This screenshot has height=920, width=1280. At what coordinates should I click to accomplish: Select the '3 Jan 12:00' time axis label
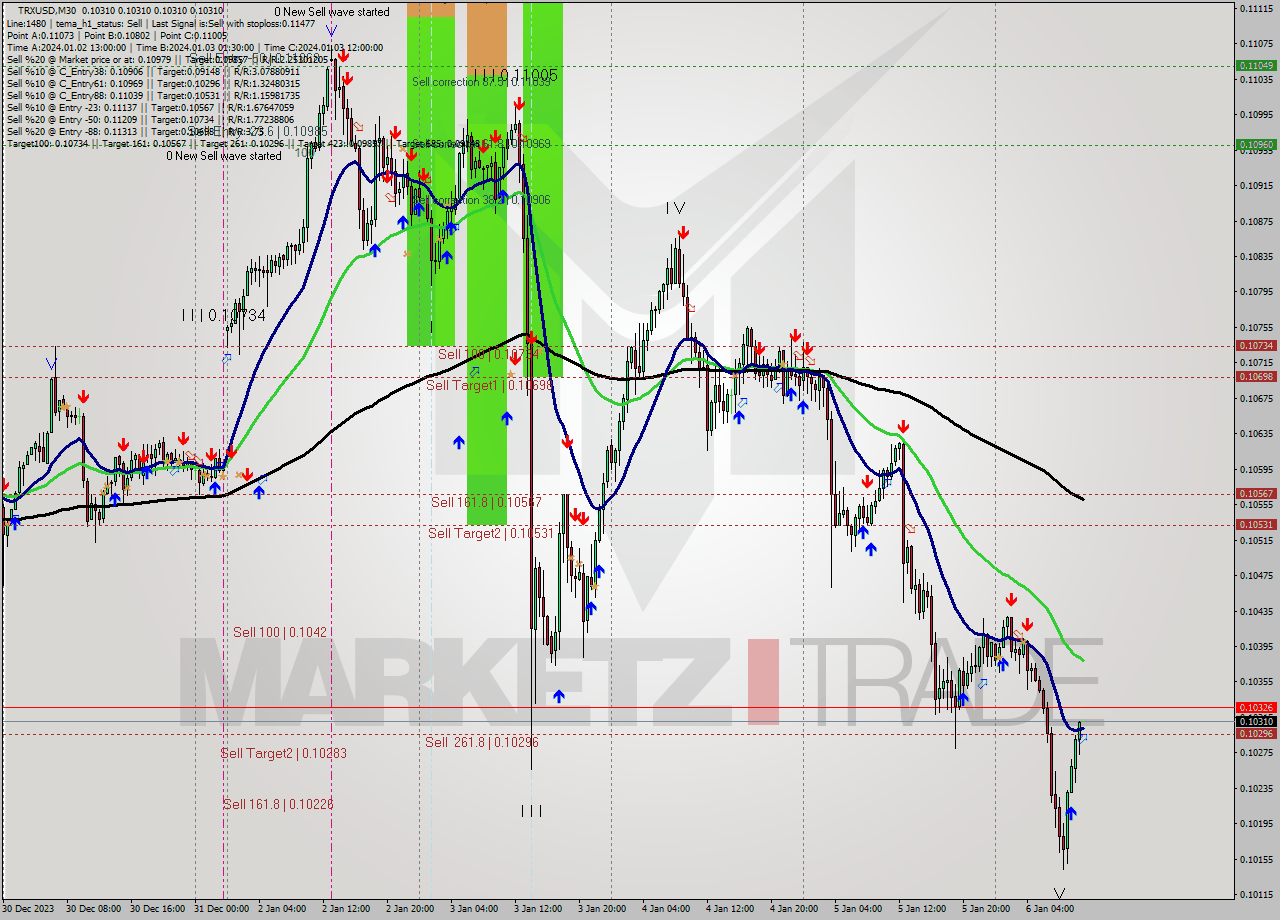click(538, 909)
